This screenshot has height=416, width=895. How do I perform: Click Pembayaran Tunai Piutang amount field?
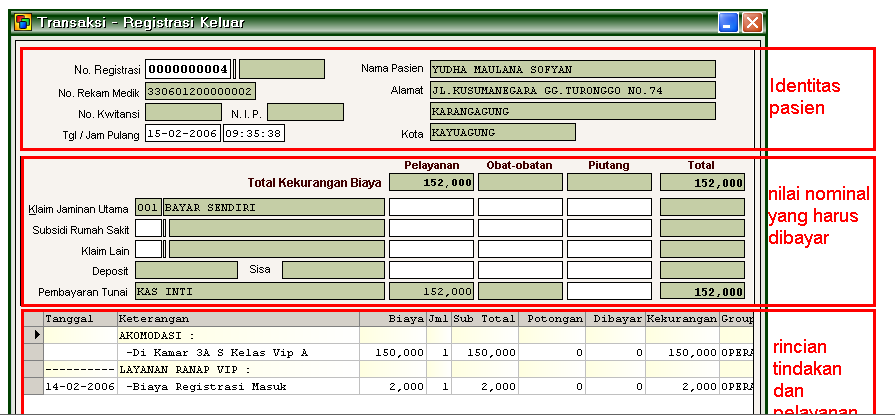(x=609, y=292)
